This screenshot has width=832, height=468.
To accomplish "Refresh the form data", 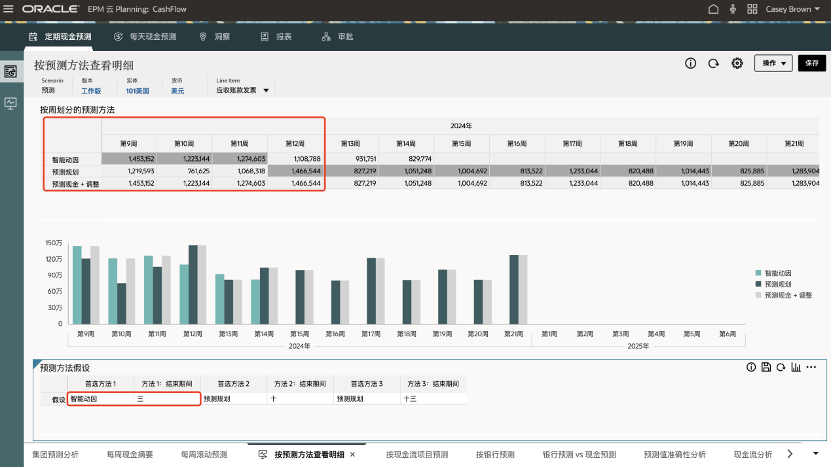I will click(x=713, y=63).
